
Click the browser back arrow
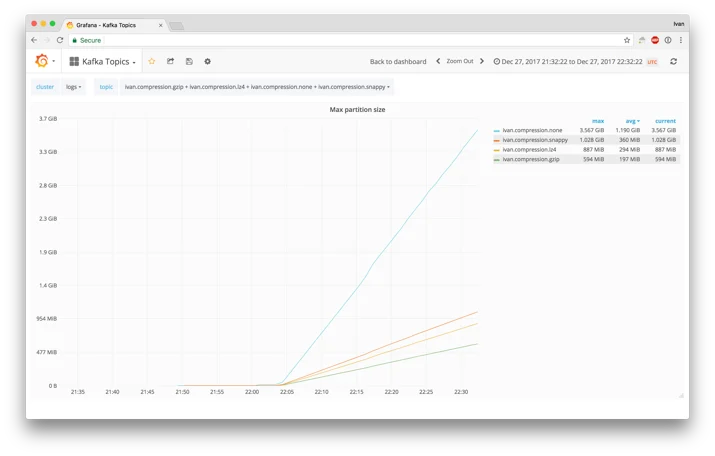pos(34,40)
